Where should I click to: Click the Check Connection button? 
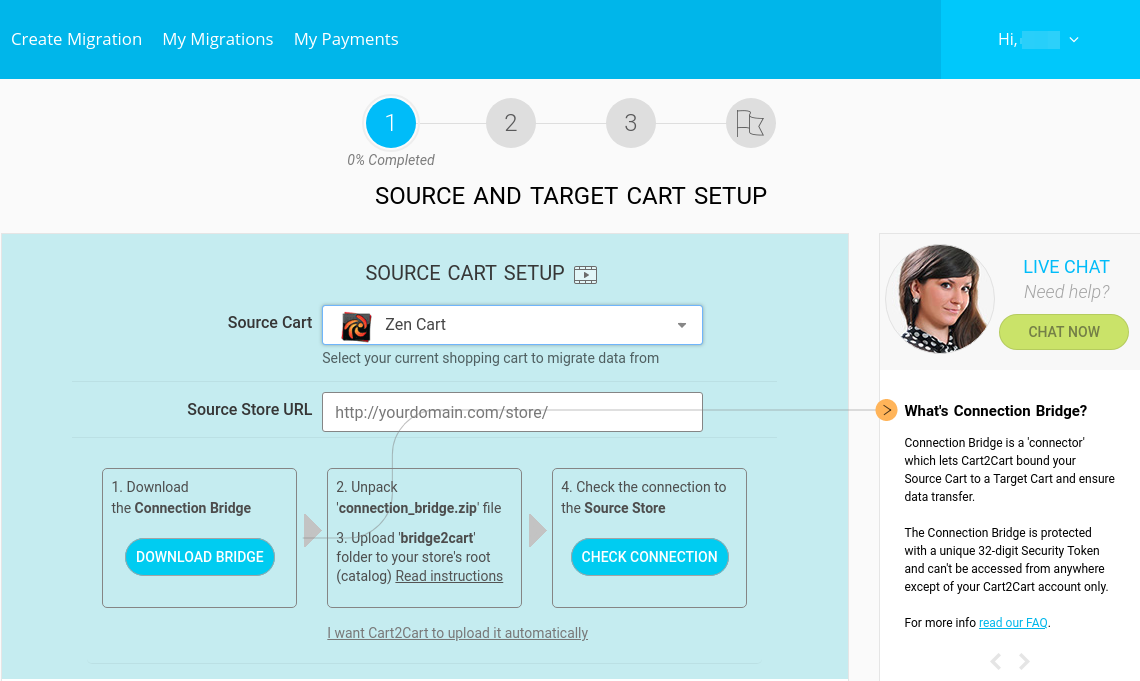649,557
